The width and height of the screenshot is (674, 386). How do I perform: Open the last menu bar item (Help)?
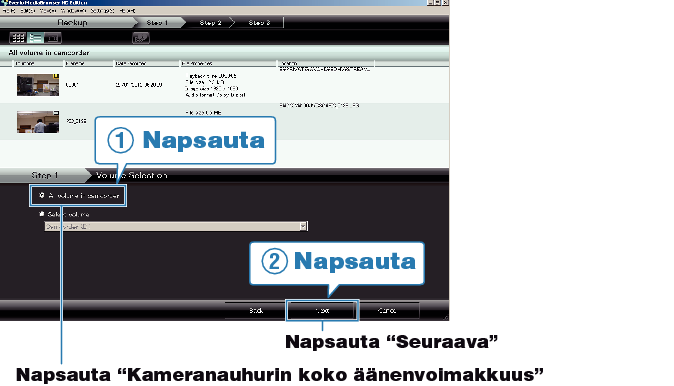pyautogui.click(x=127, y=11)
